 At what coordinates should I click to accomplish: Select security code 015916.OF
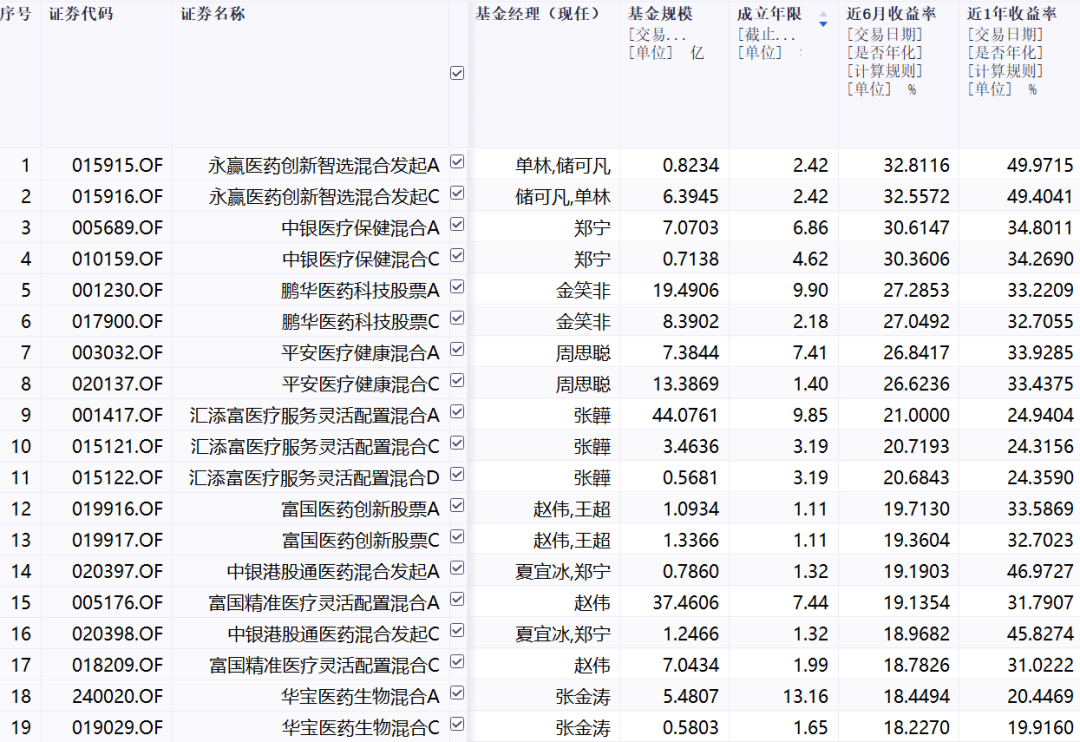pyautogui.click(x=117, y=197)
